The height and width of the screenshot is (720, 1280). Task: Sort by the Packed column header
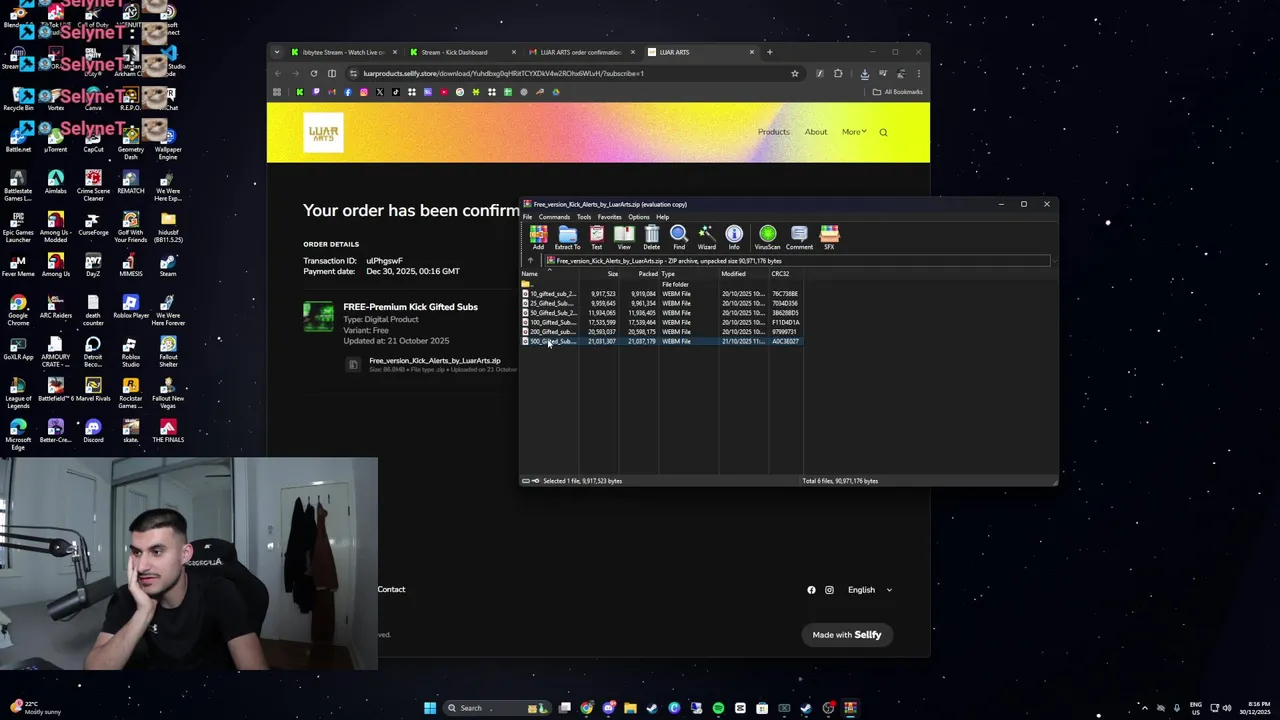(x=639, y=274)
